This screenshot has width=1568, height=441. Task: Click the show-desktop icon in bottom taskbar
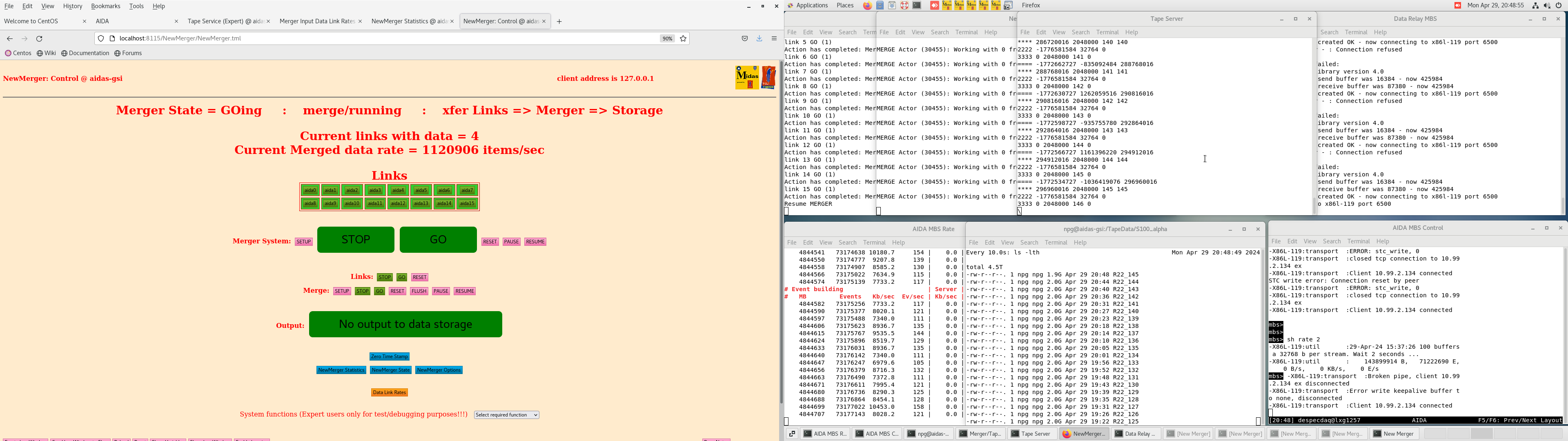(x=792, y=434)
